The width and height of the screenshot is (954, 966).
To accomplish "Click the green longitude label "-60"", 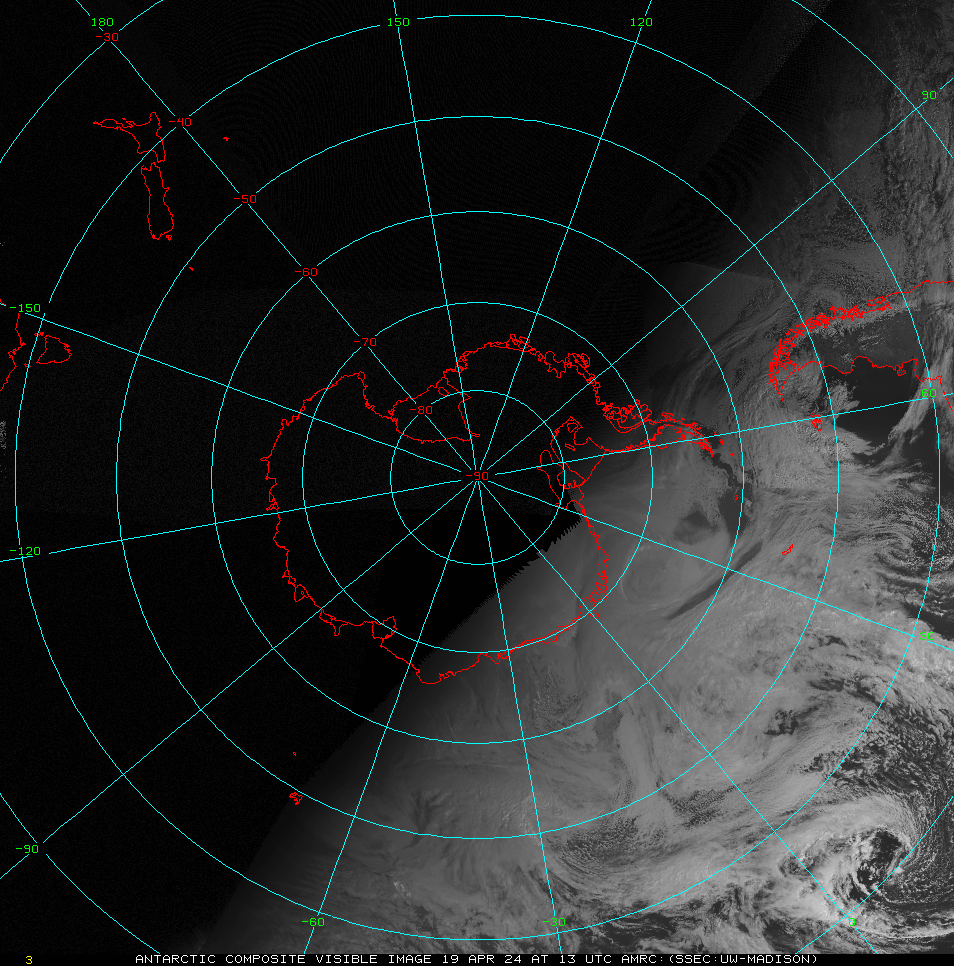I will tap(313, 922).
